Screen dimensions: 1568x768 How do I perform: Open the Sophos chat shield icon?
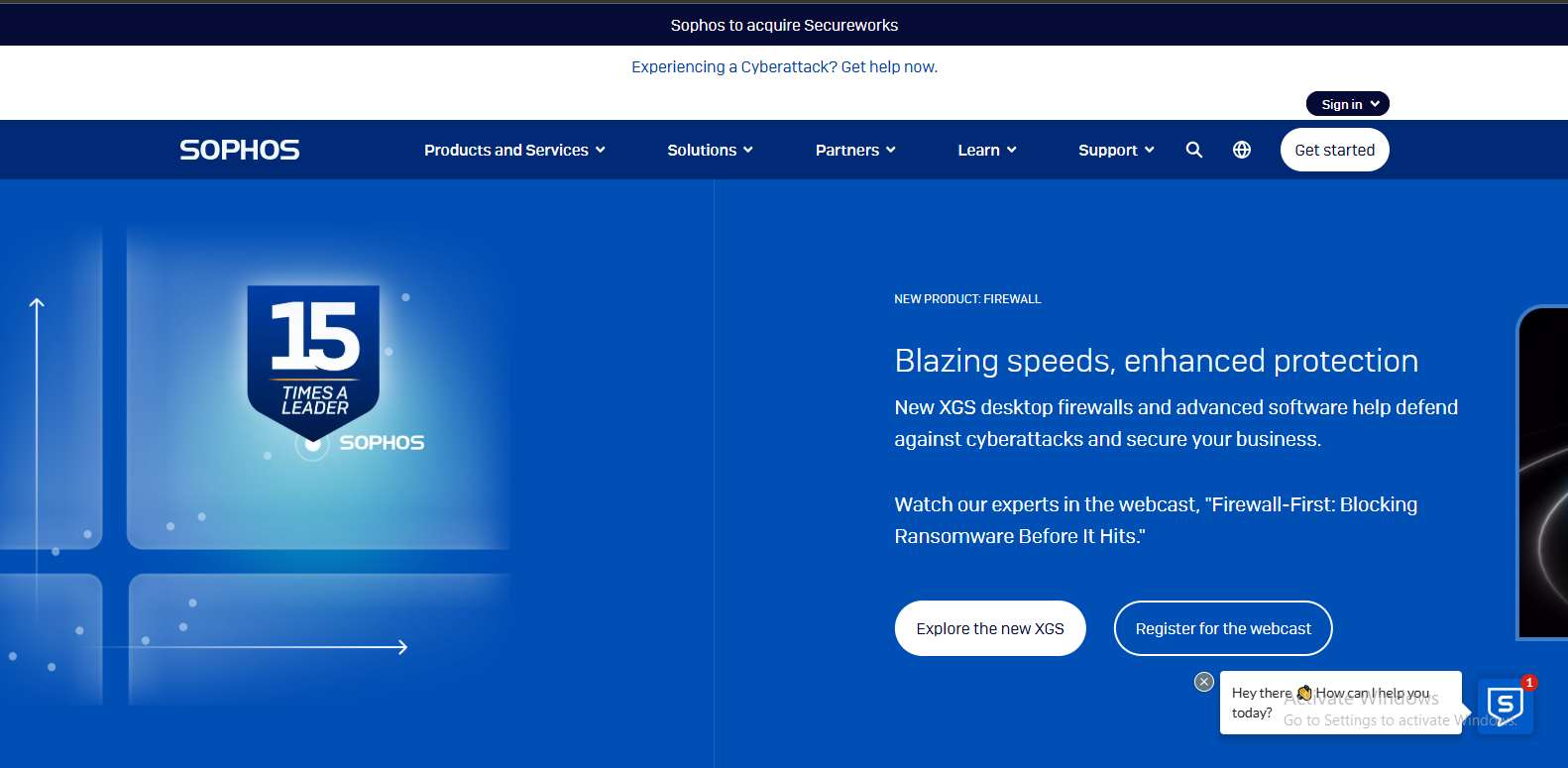pyautogui.click(x=1505, y=706)
